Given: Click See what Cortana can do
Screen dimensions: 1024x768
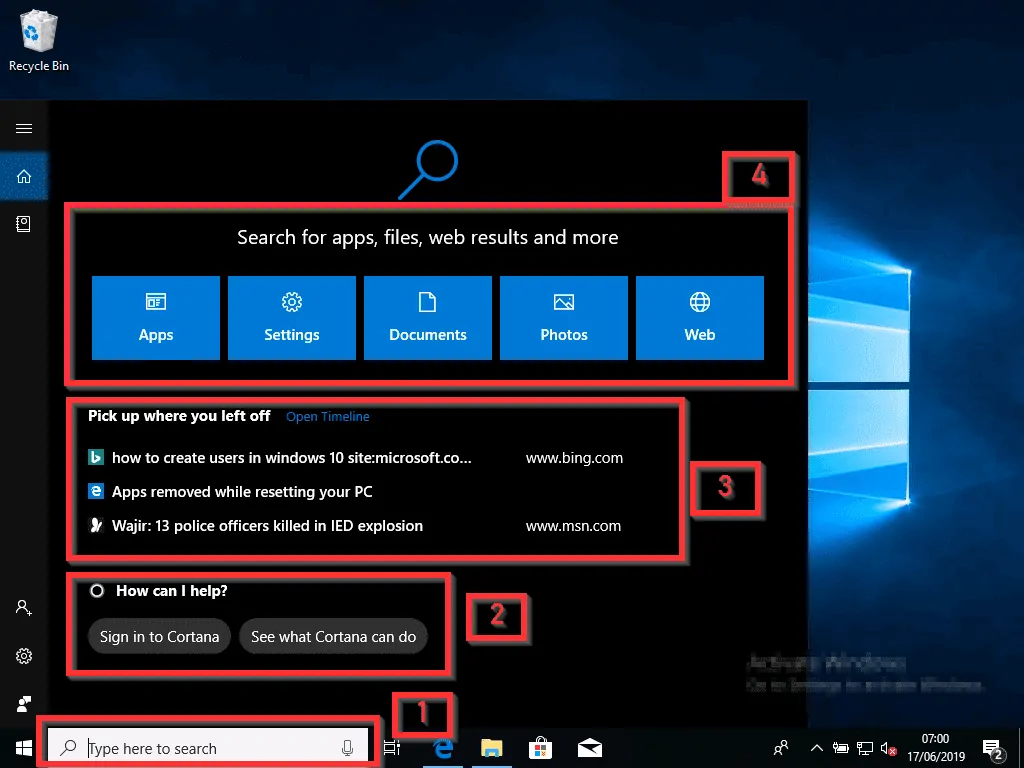Looking at the screenshot, I should 334,636.
